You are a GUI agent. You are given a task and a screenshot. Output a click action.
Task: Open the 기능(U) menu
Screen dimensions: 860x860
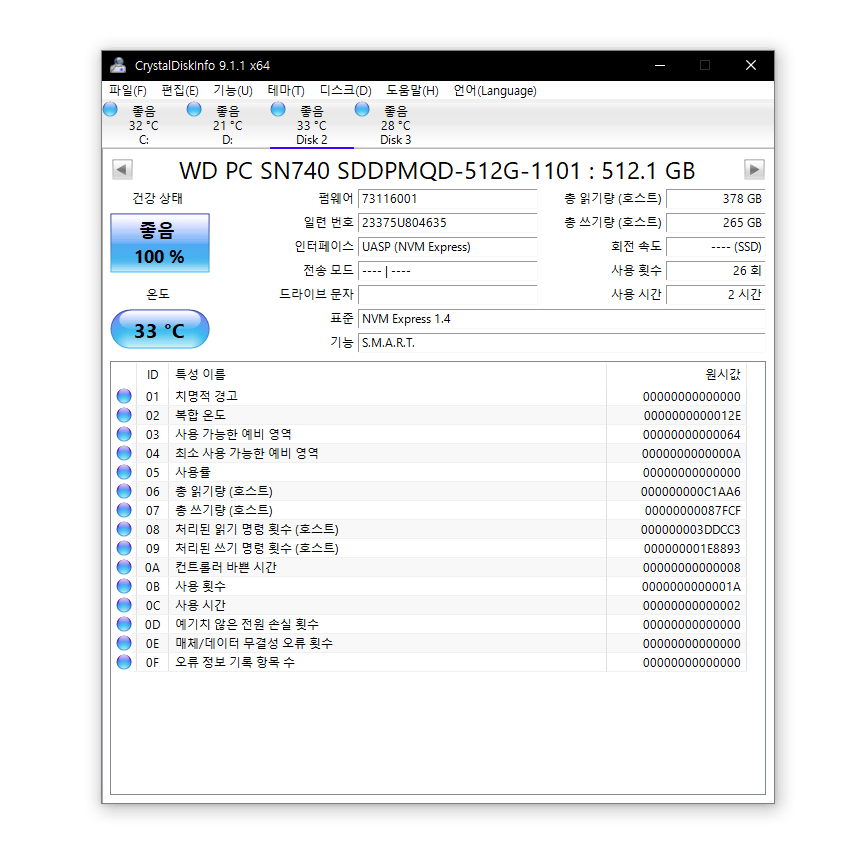233,90
